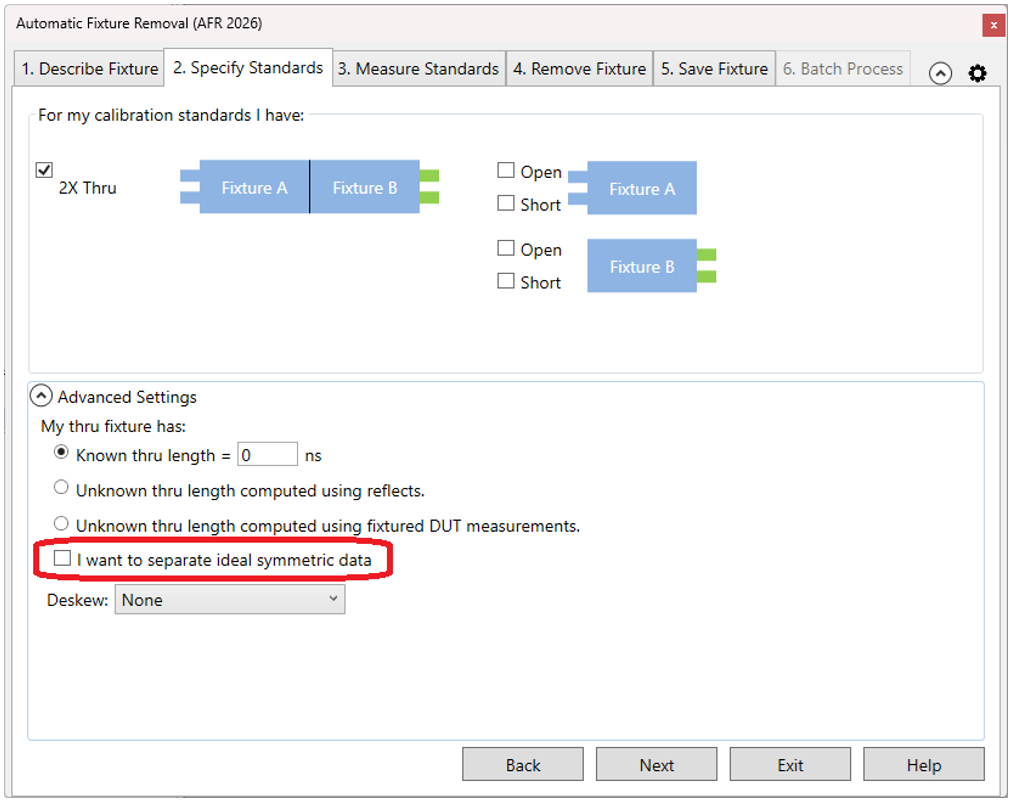Collapse the Advanced Settings section
This screenshot has width=1011, height=800.
click(41, 397)
